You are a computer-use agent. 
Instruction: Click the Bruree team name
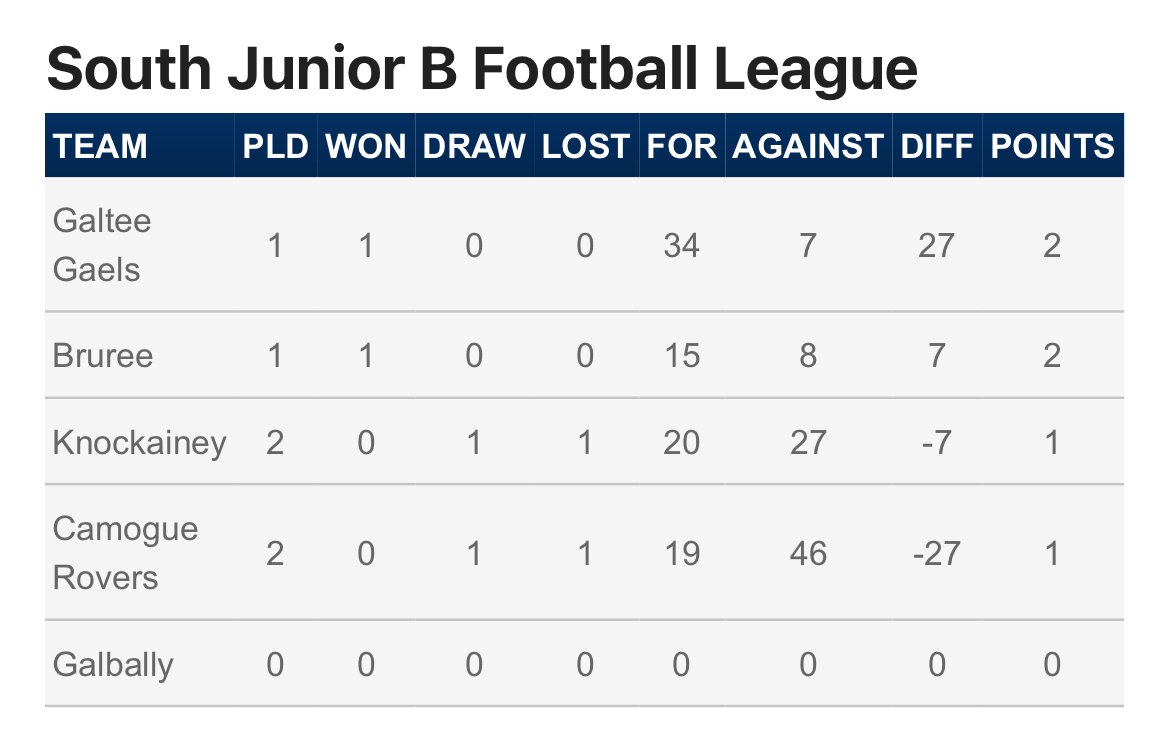(103, 355)
